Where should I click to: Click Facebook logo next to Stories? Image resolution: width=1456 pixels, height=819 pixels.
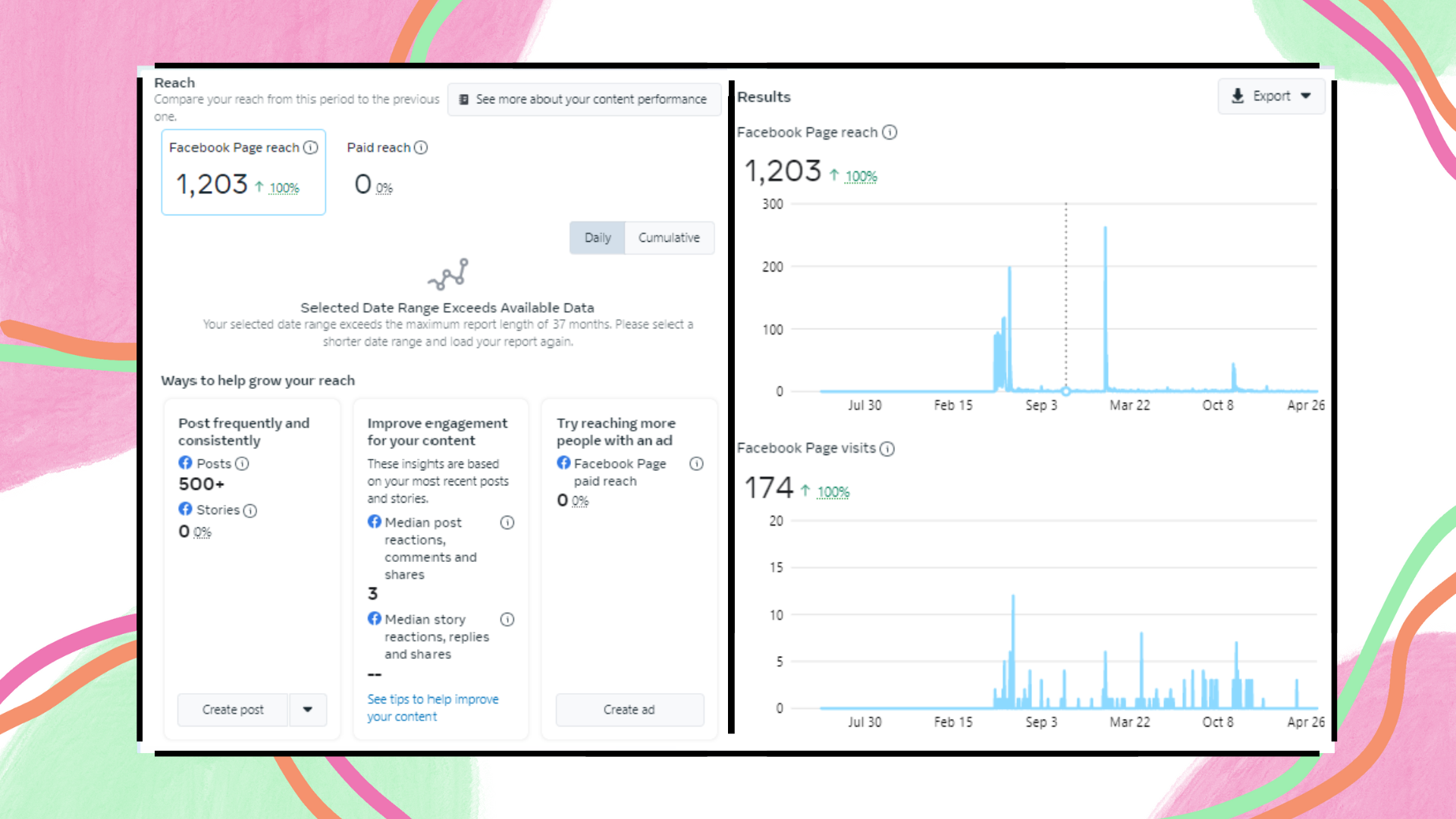[x=185, y=509]
